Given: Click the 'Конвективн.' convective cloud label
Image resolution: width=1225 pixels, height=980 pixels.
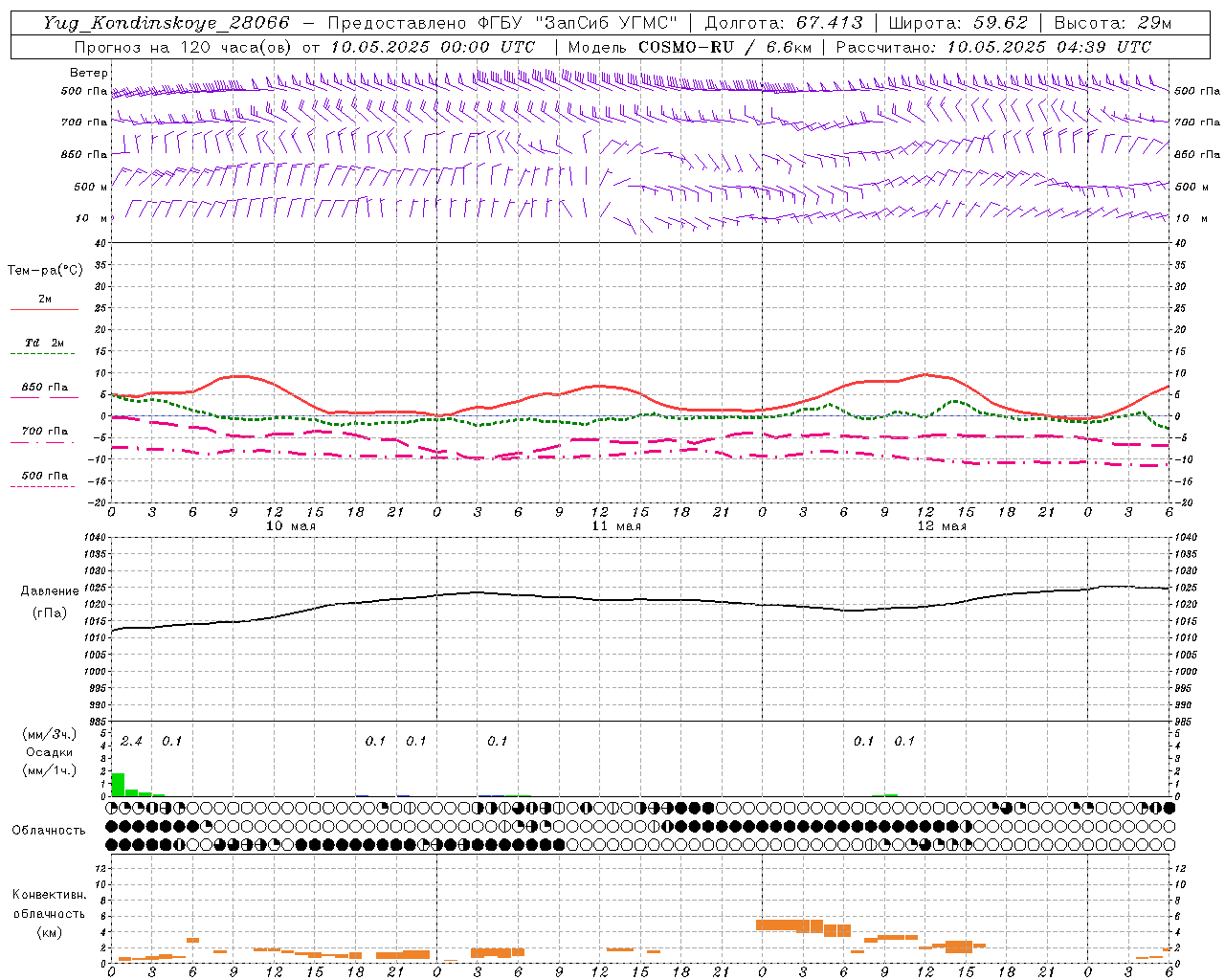Looking at the screenshot, I should point(49,895).
